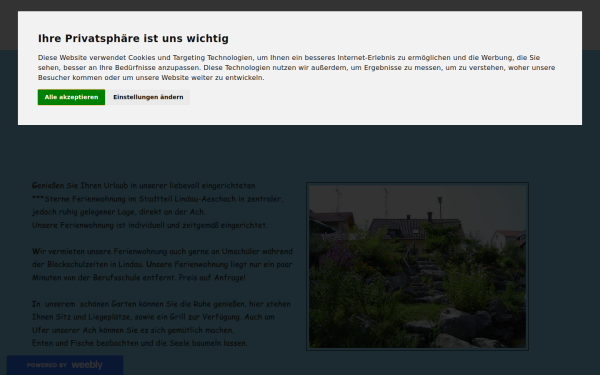Screen dimensions: 600x375
Task: Select the cookie line starting Besucher kommen
Action: 151,78
